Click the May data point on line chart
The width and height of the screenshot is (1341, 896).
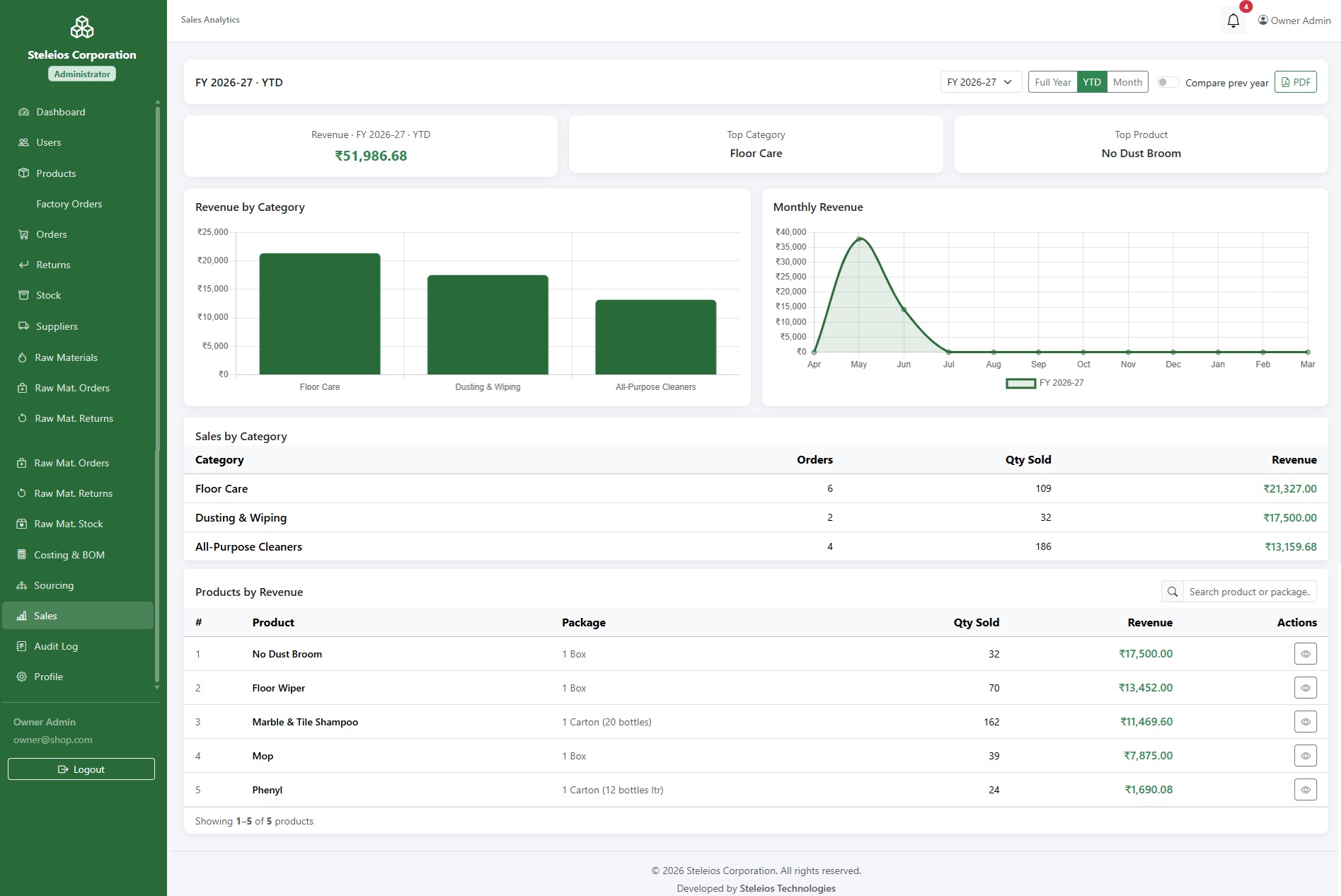(859, 239)
